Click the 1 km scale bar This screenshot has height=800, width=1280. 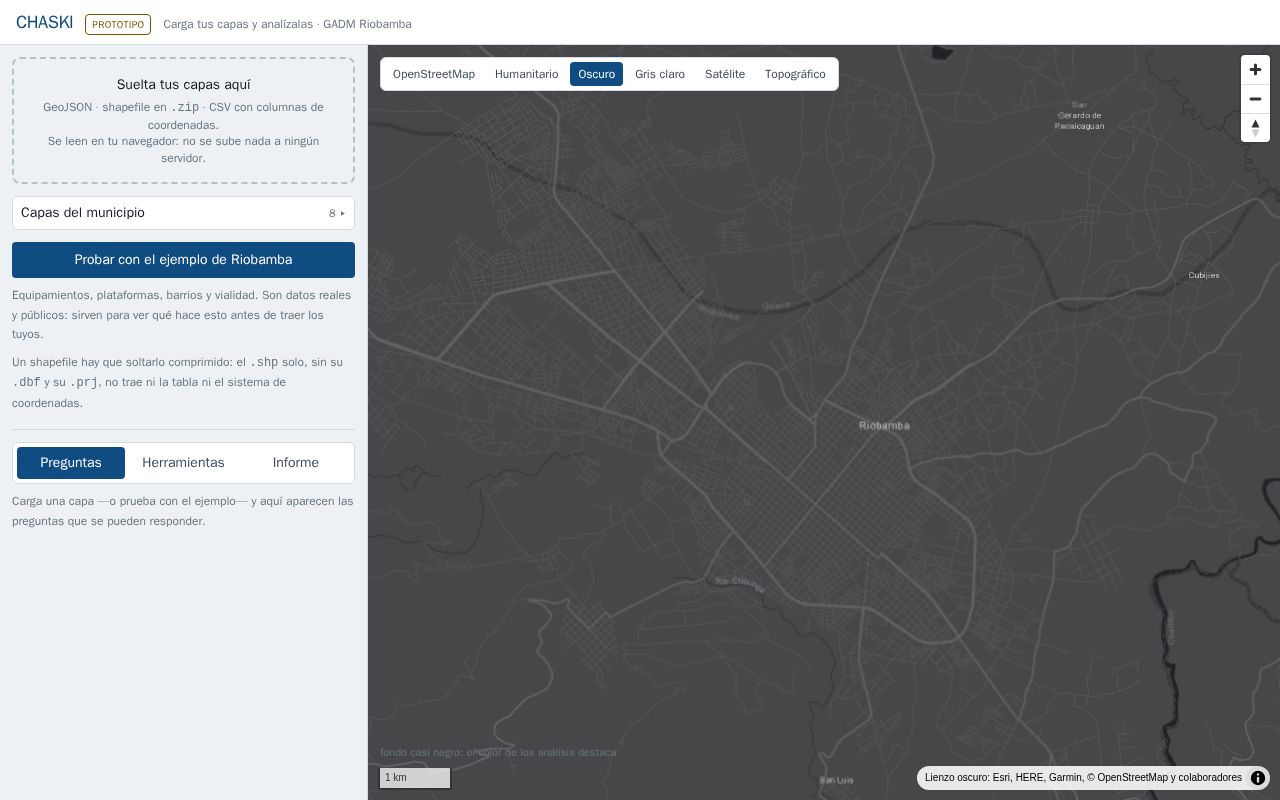pos(415,778)
